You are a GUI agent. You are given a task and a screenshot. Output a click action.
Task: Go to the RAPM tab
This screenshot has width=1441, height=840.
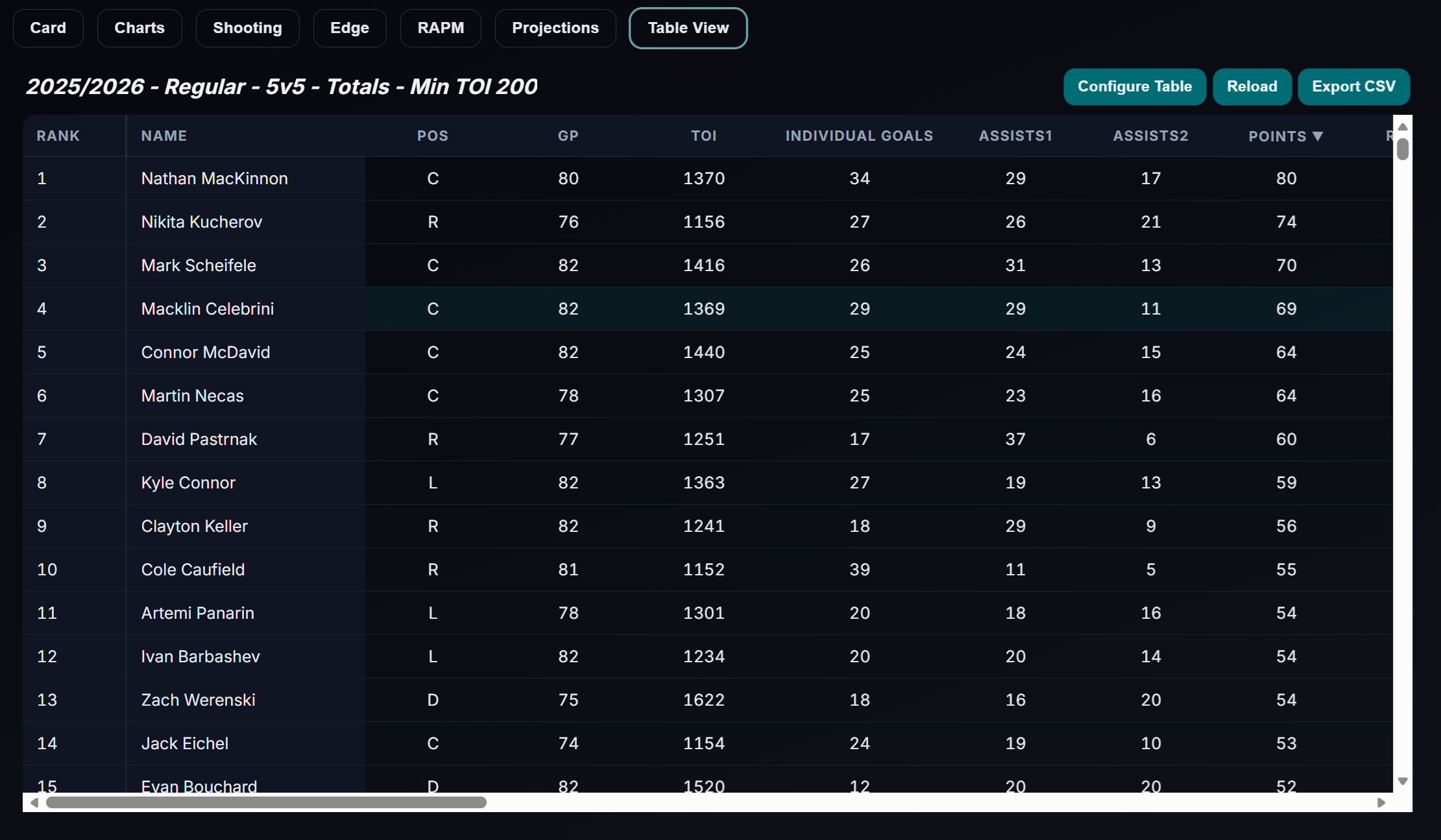pyautogui.click(x=441, y=28)
